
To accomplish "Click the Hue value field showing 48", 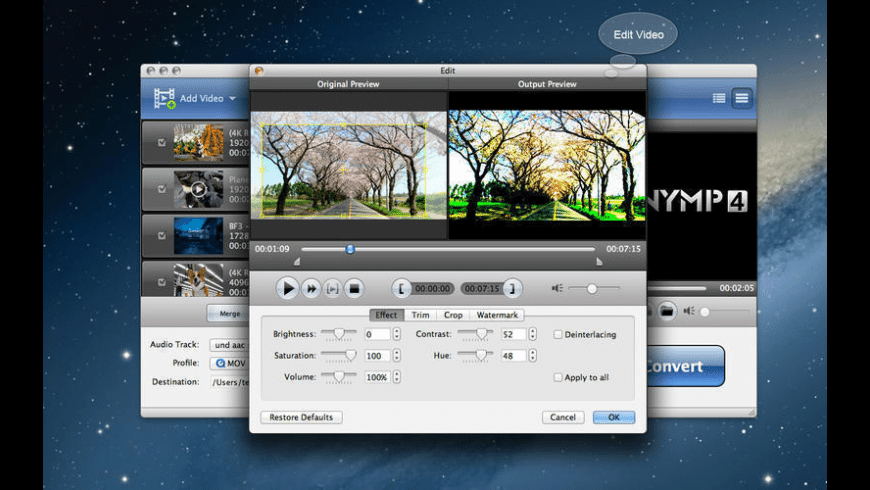I will tap(513, 355).
